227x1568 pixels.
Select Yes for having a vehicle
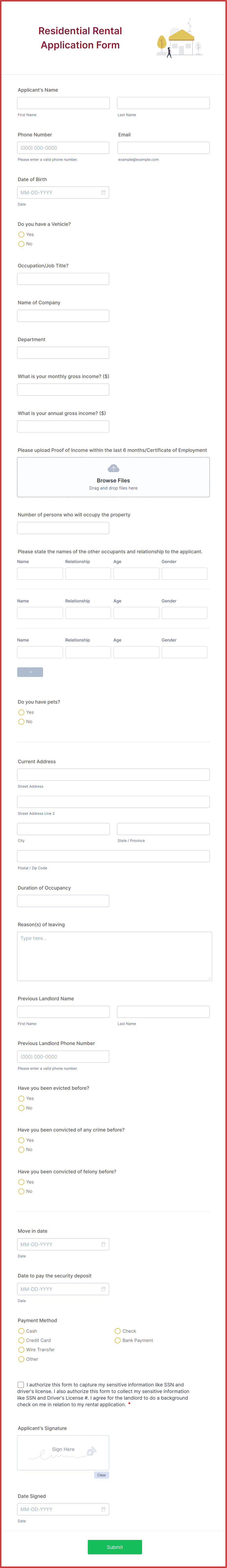(21, 234)
